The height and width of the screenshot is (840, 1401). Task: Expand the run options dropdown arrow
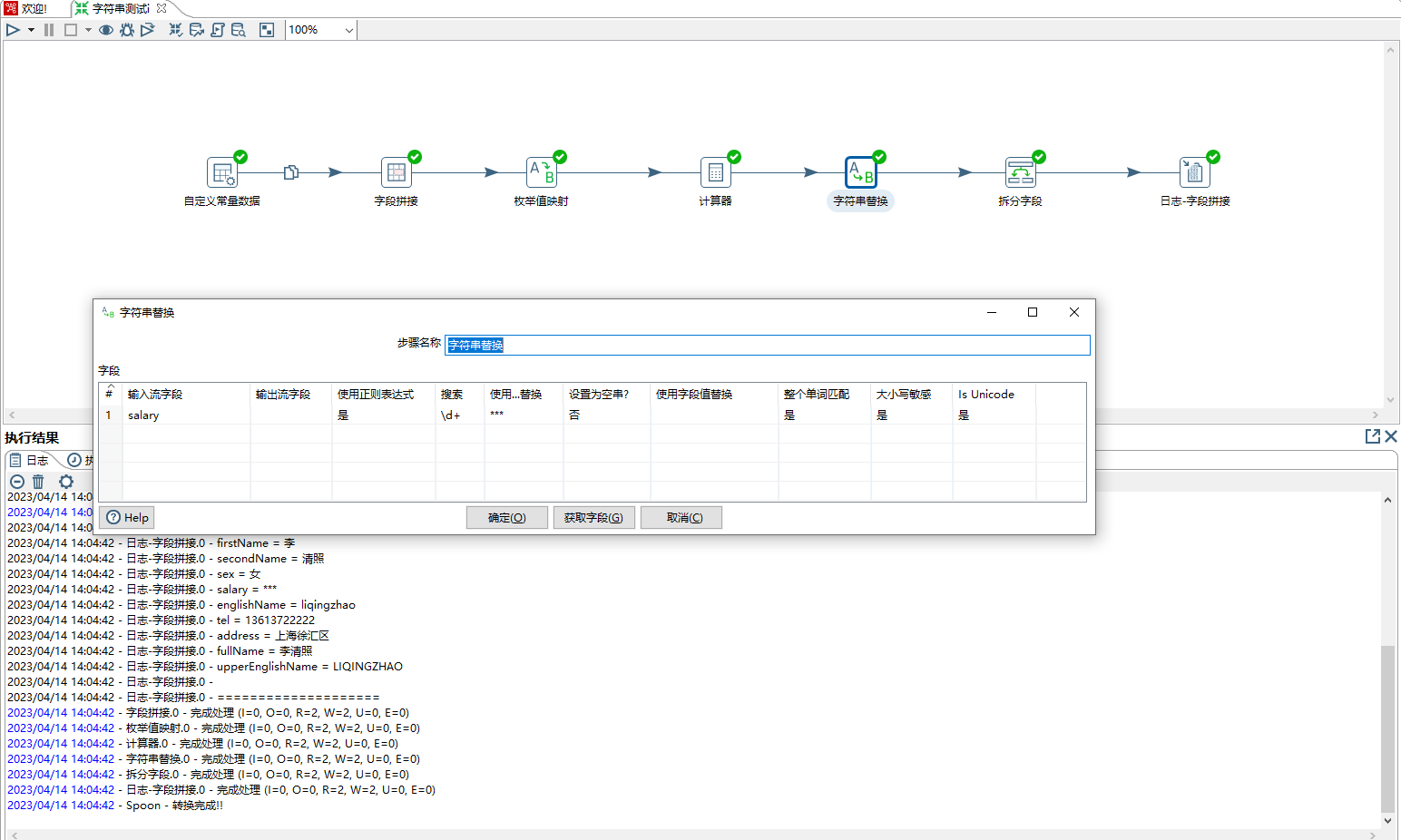pos(31,30)
